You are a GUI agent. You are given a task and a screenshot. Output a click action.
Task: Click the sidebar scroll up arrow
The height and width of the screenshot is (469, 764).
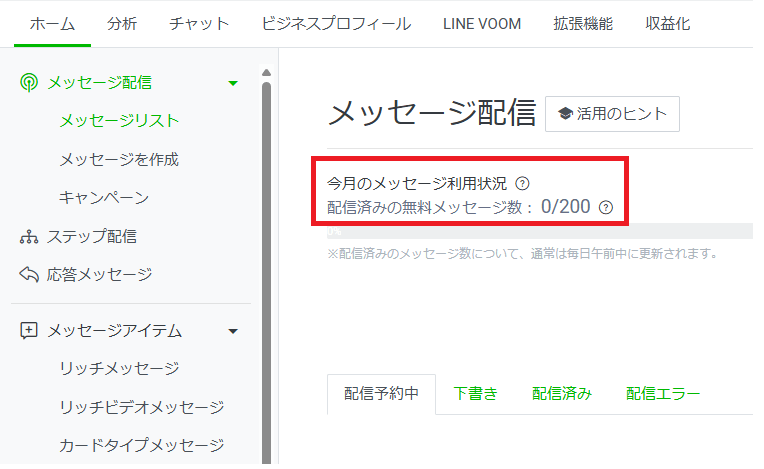(x=266, y=72)
